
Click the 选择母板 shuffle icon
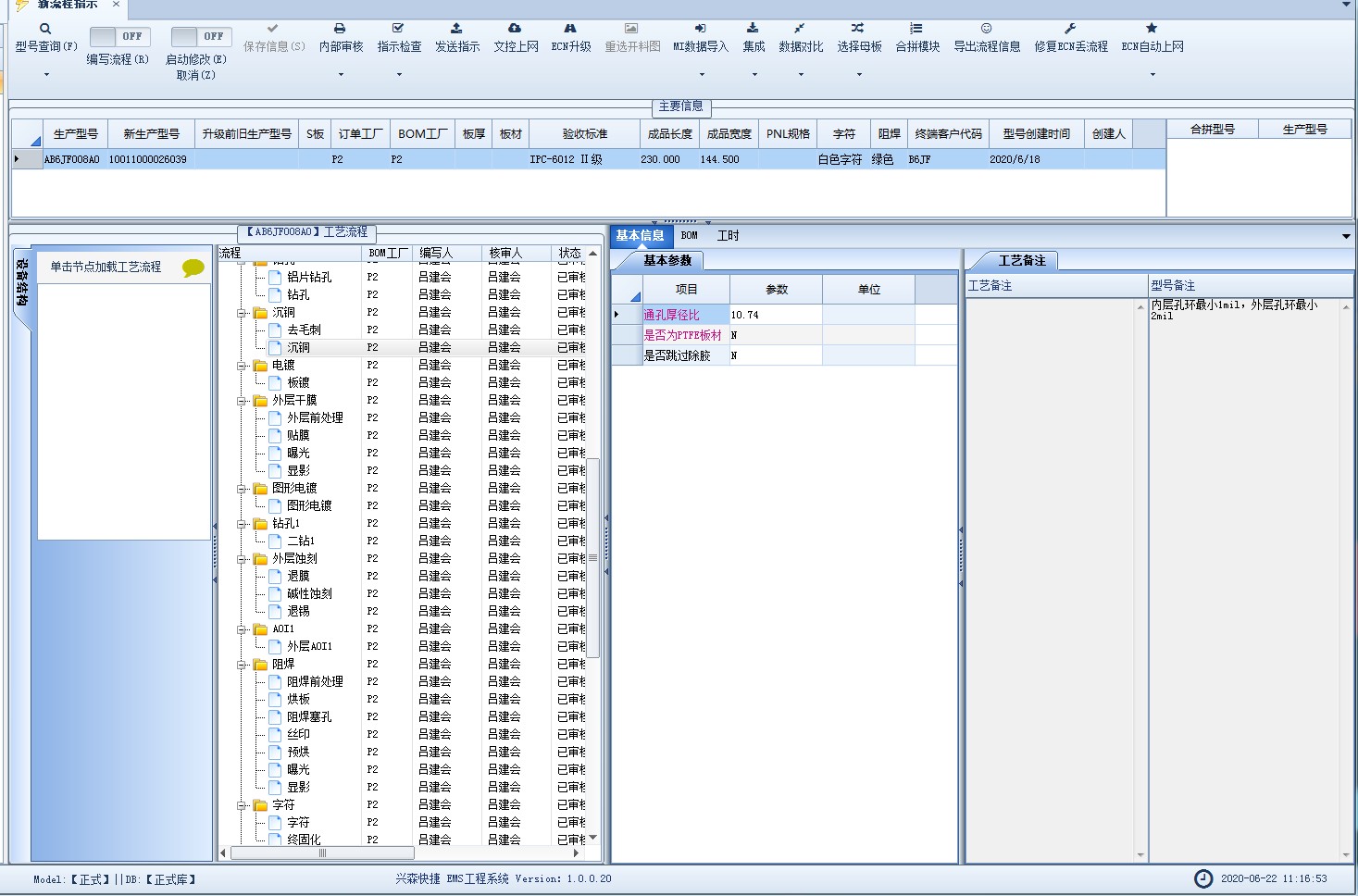coord(858,29)
